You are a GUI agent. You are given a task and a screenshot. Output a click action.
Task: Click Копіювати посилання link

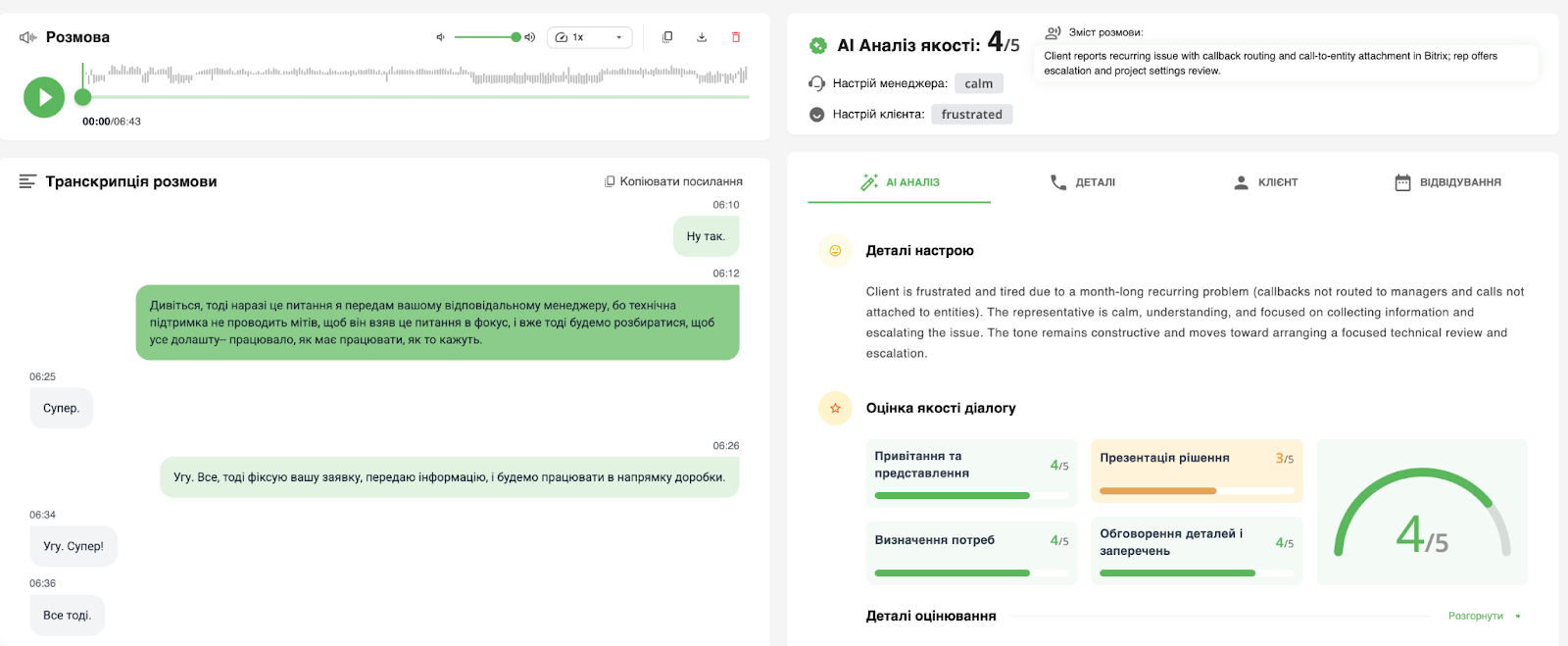(673, 181)
